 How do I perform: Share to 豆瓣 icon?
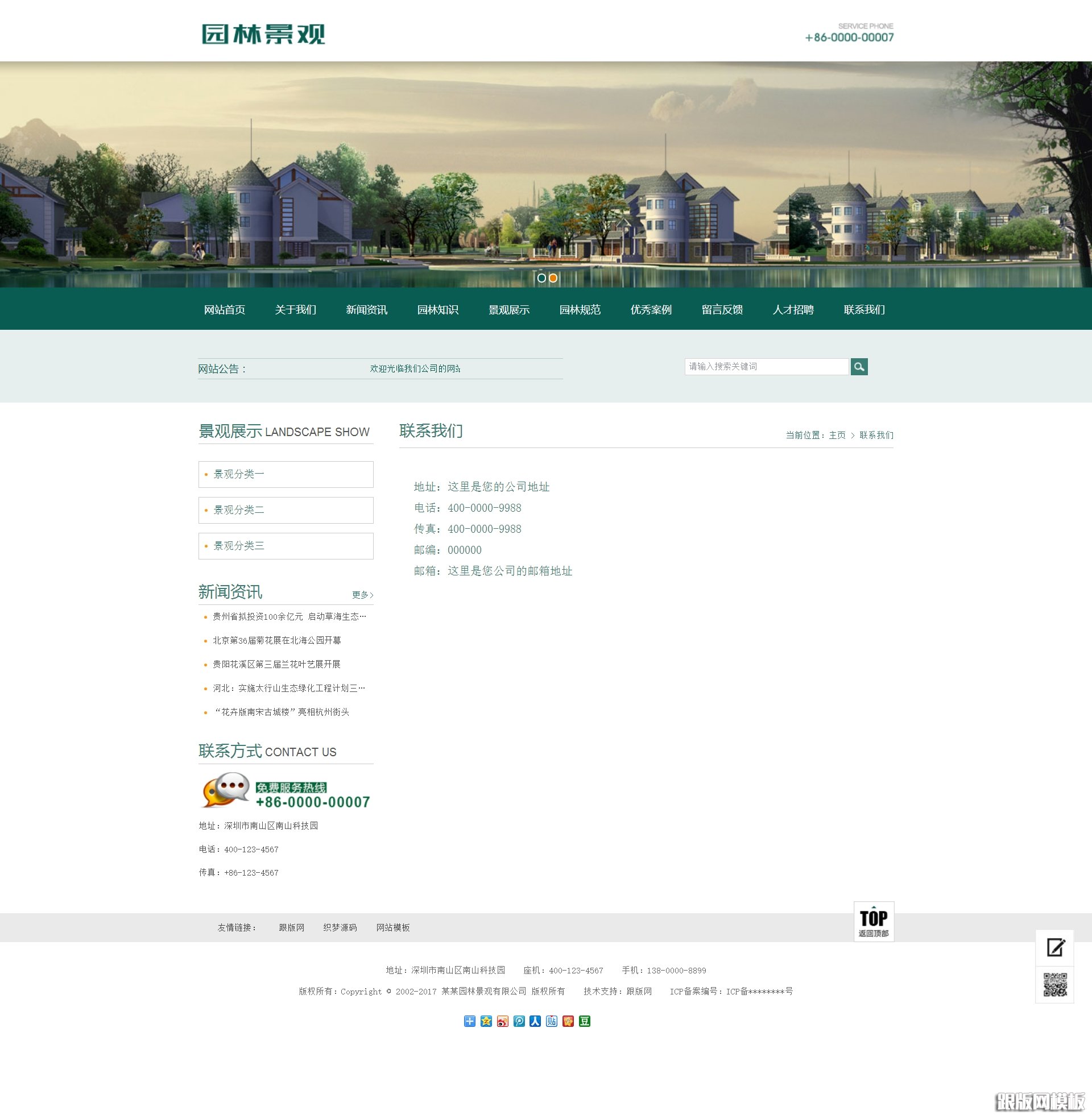[x=584, y=1022]
